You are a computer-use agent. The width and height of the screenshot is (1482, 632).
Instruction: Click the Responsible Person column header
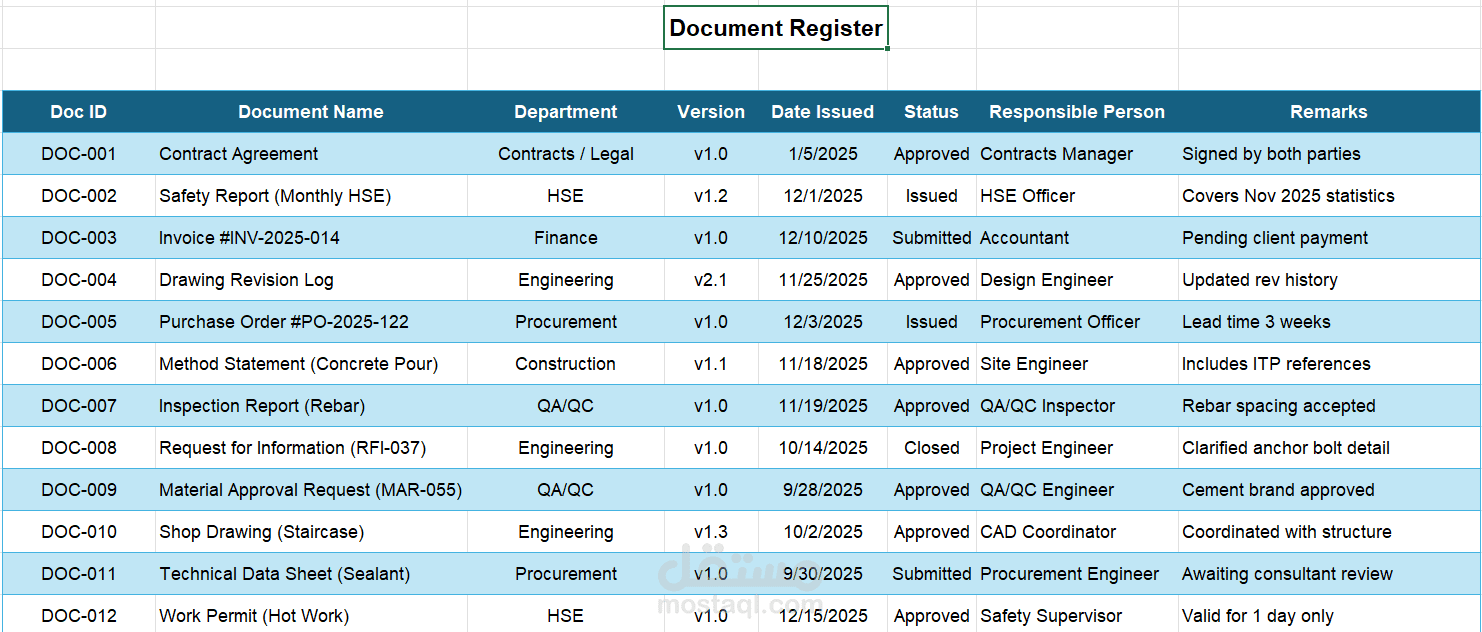point(1077,112)
